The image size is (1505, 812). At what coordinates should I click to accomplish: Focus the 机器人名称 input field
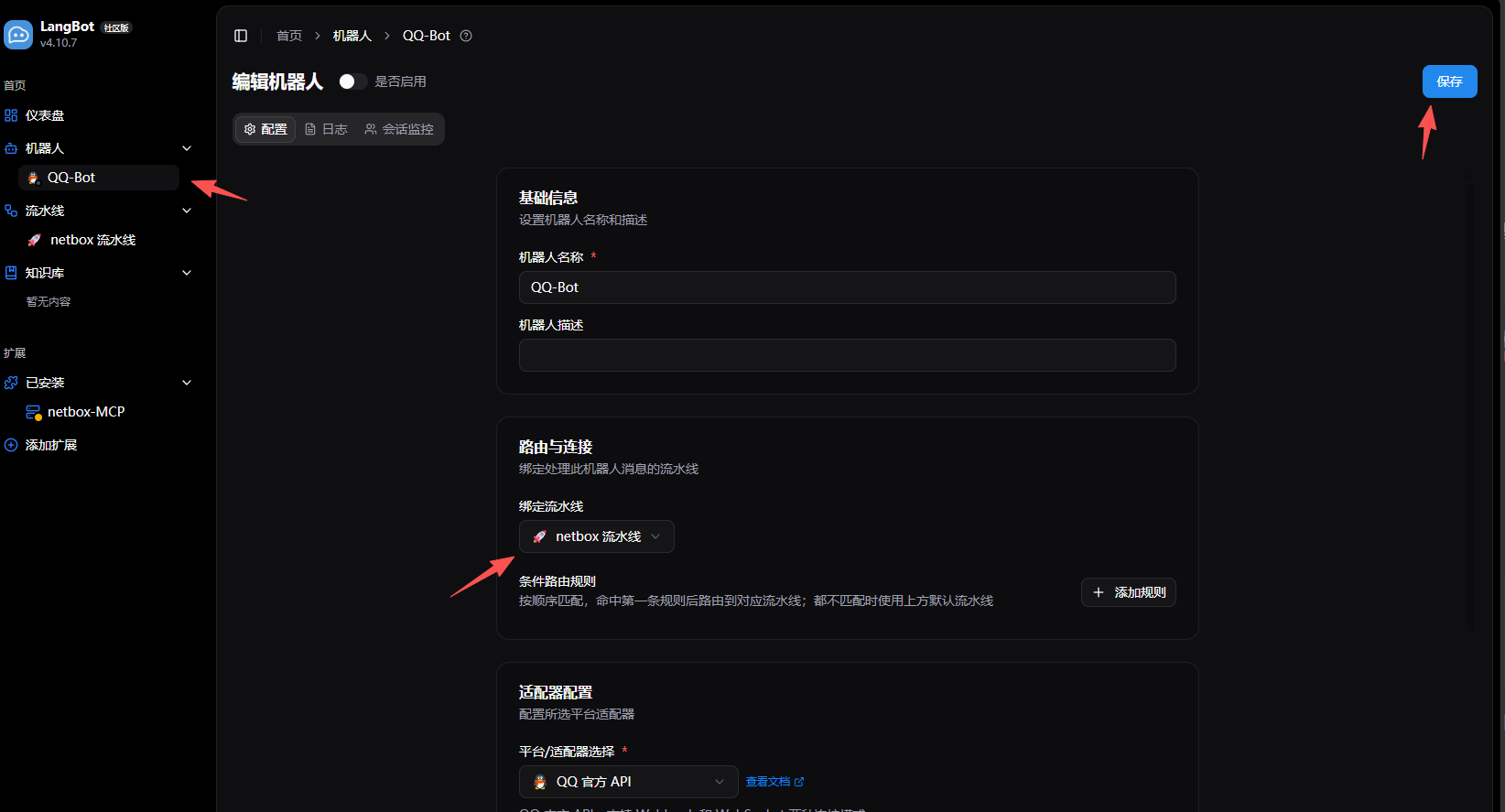point(848,287)
